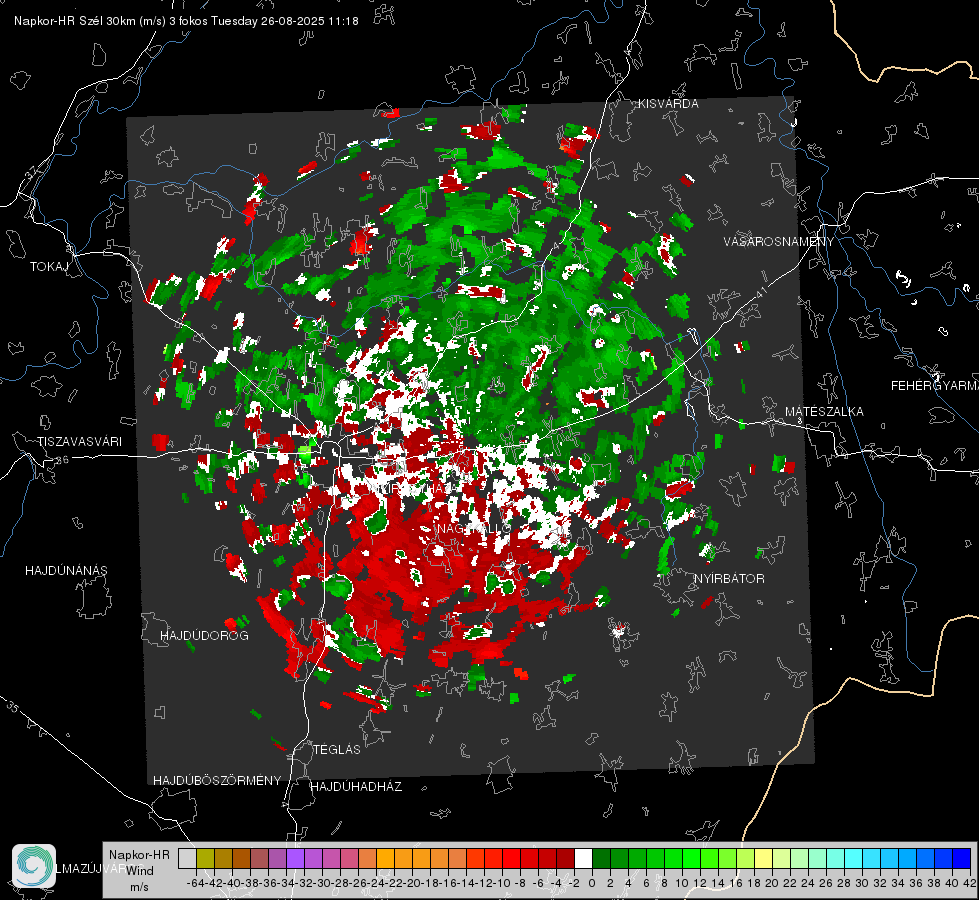
Task: Click the TOKAJ city label
Action: (49, 267)
